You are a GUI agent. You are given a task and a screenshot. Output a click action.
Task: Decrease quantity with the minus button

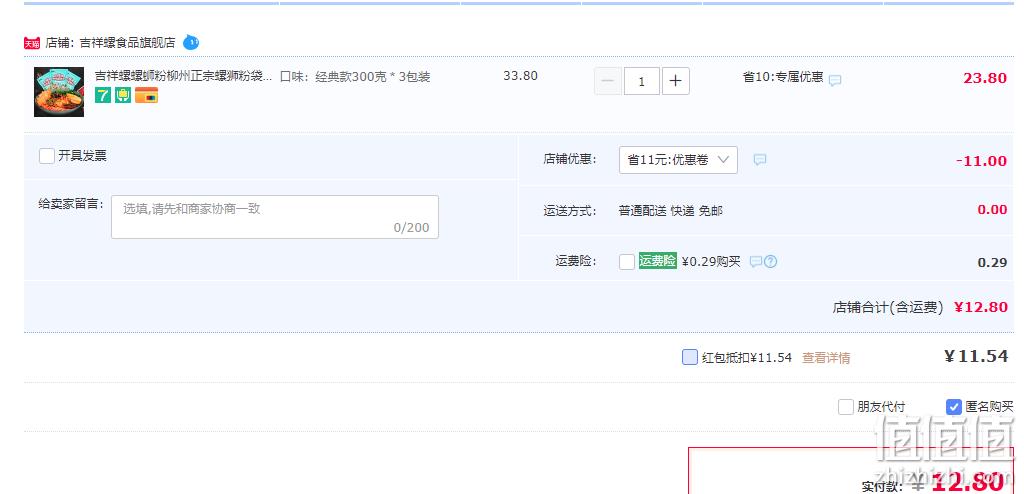pyautogui.click(x=608, y=81)
